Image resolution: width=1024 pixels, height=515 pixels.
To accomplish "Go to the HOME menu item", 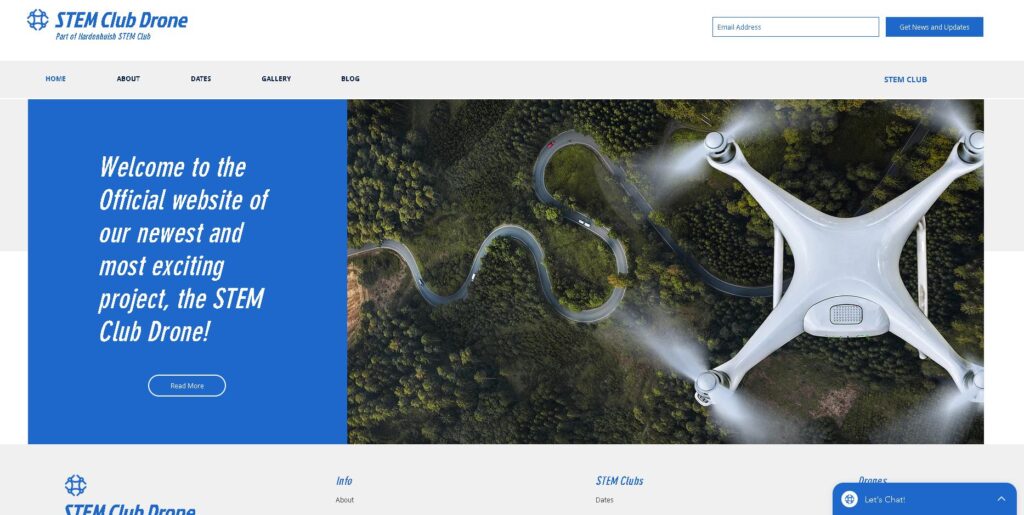I will tap(56, 78).
